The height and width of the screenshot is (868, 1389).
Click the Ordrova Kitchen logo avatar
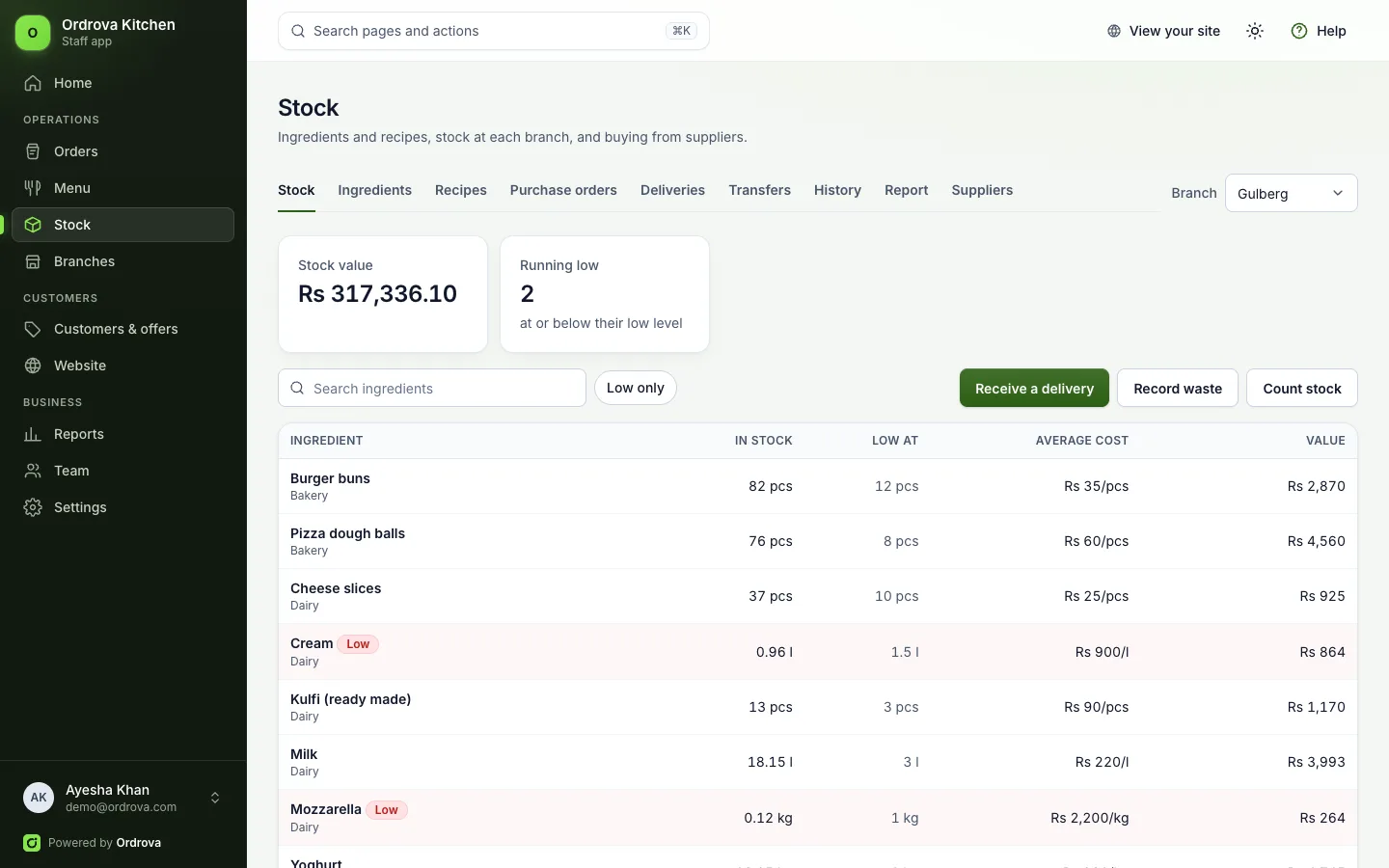pyautogui.click(x=33, y=32)
